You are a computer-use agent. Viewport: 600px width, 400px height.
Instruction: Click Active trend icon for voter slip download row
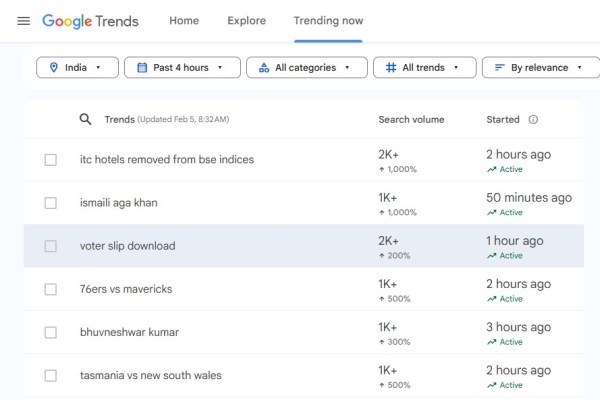(491, 256)
